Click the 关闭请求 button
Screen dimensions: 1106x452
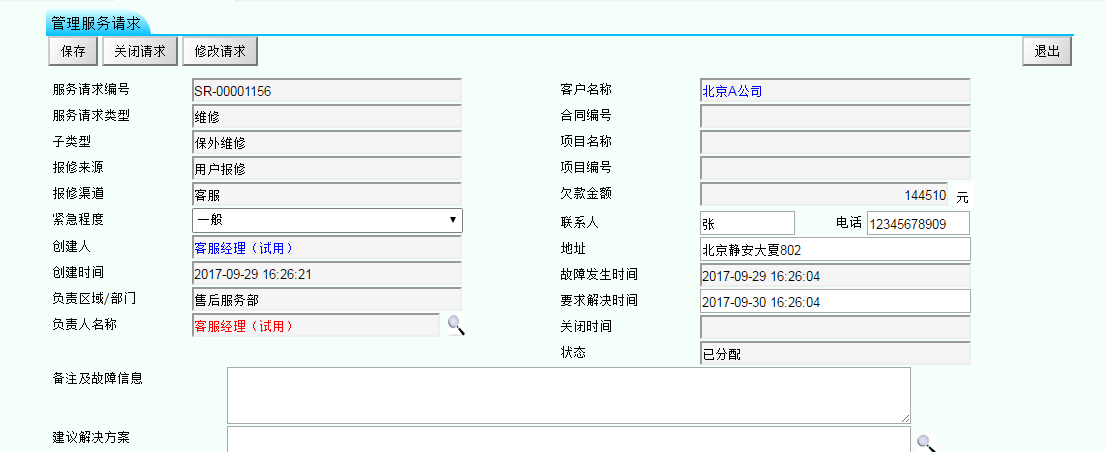click(x=140, y=51)
